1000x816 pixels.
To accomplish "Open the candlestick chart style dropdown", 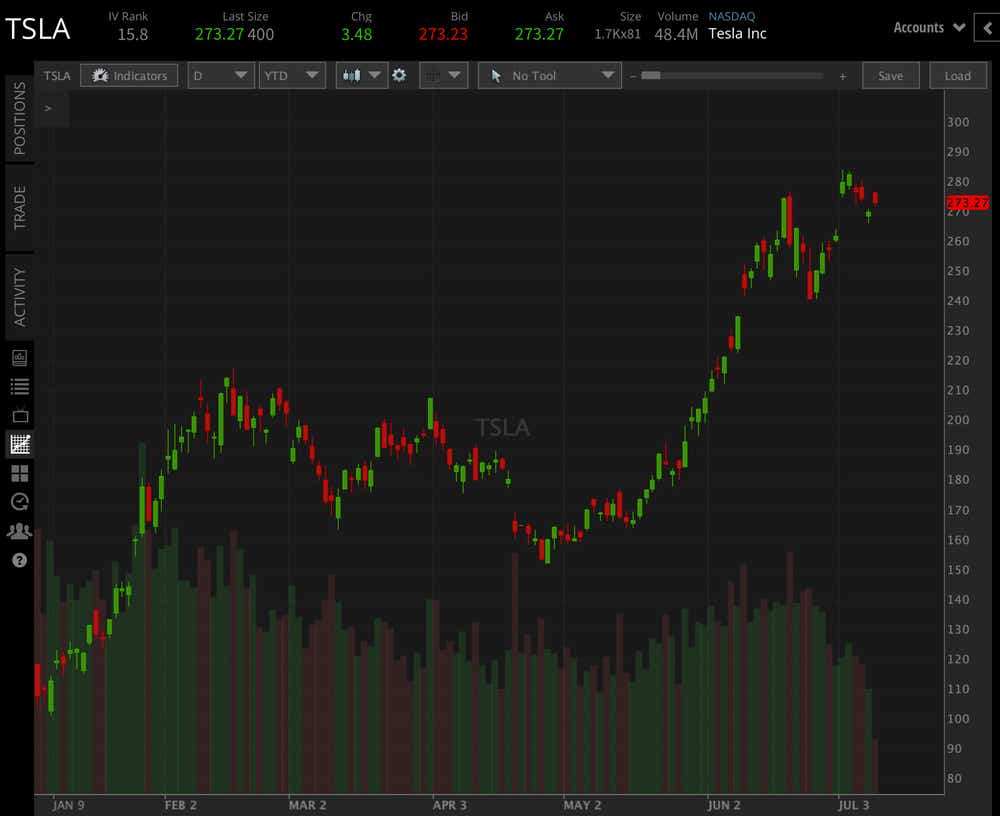I will pos(362,75).
